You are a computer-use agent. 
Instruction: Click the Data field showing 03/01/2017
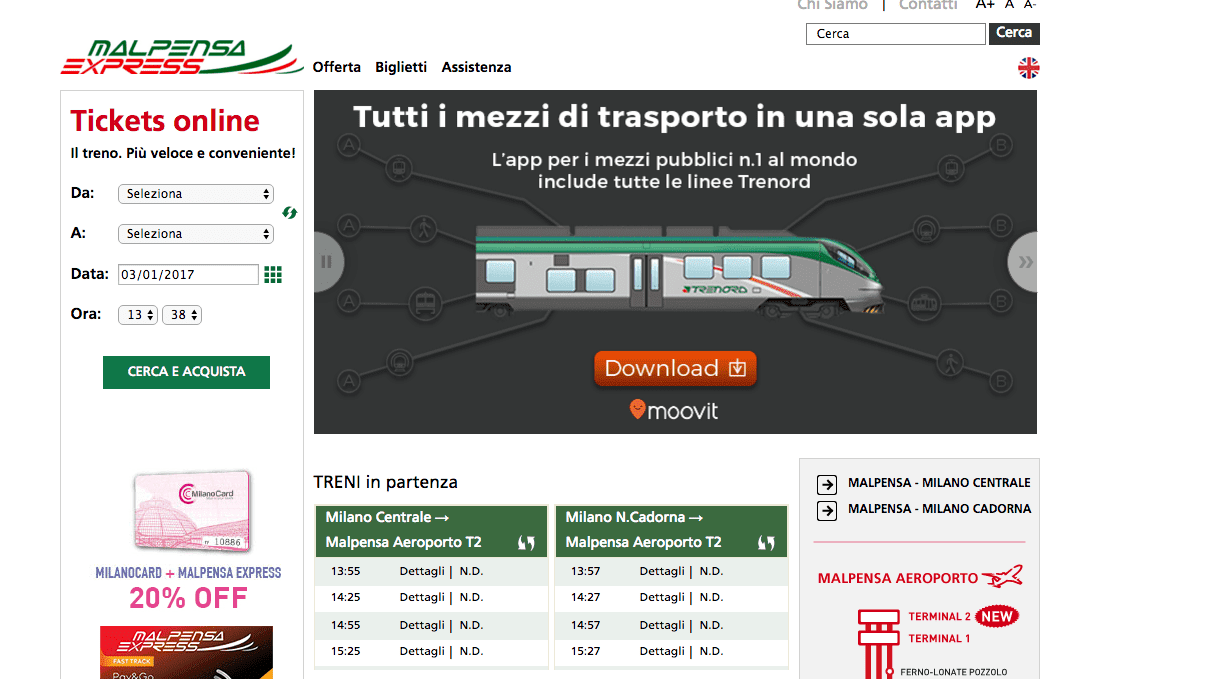pos(188,275)
